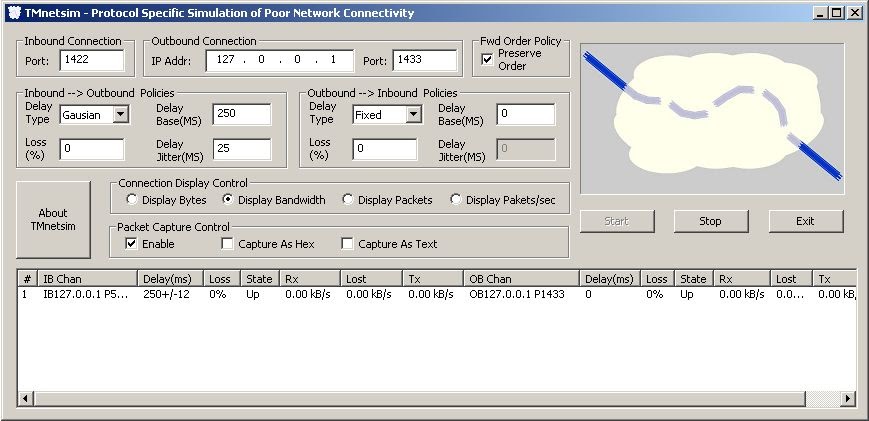Click the Inbound Connection port field
This screenshot has width=869, height=421.
pos(92,60)
